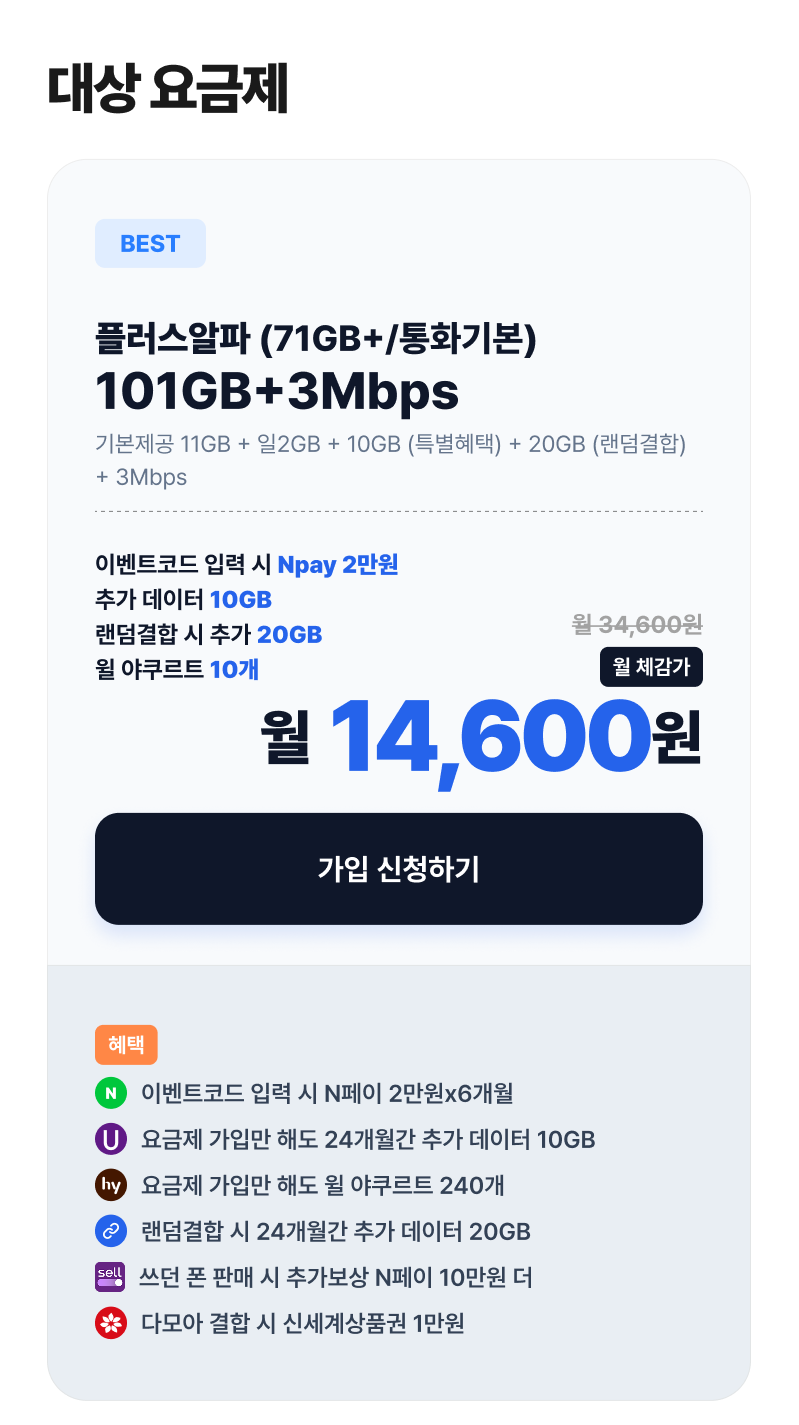Click the 월 야쿠르트 10개 benefit line
This screenshot has width=799, height=1425.
[175, 669]
